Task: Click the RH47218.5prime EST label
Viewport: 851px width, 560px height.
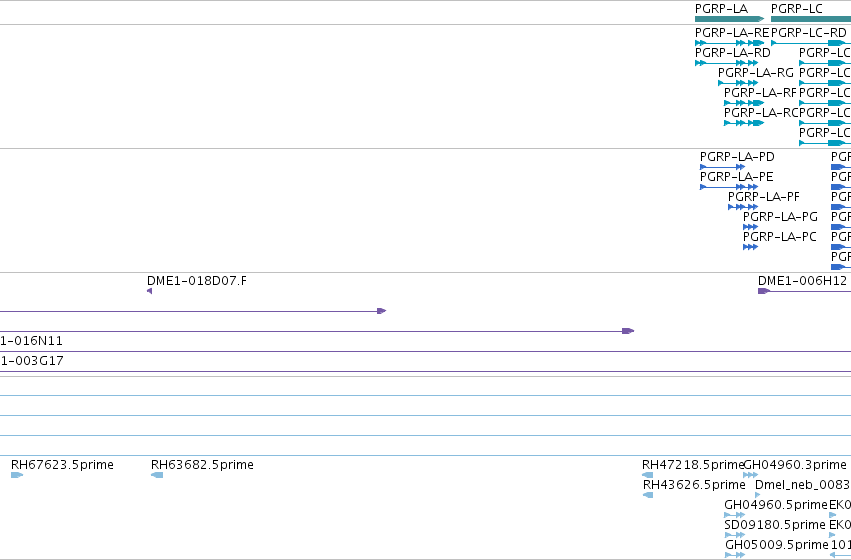Action: [692, 465]
